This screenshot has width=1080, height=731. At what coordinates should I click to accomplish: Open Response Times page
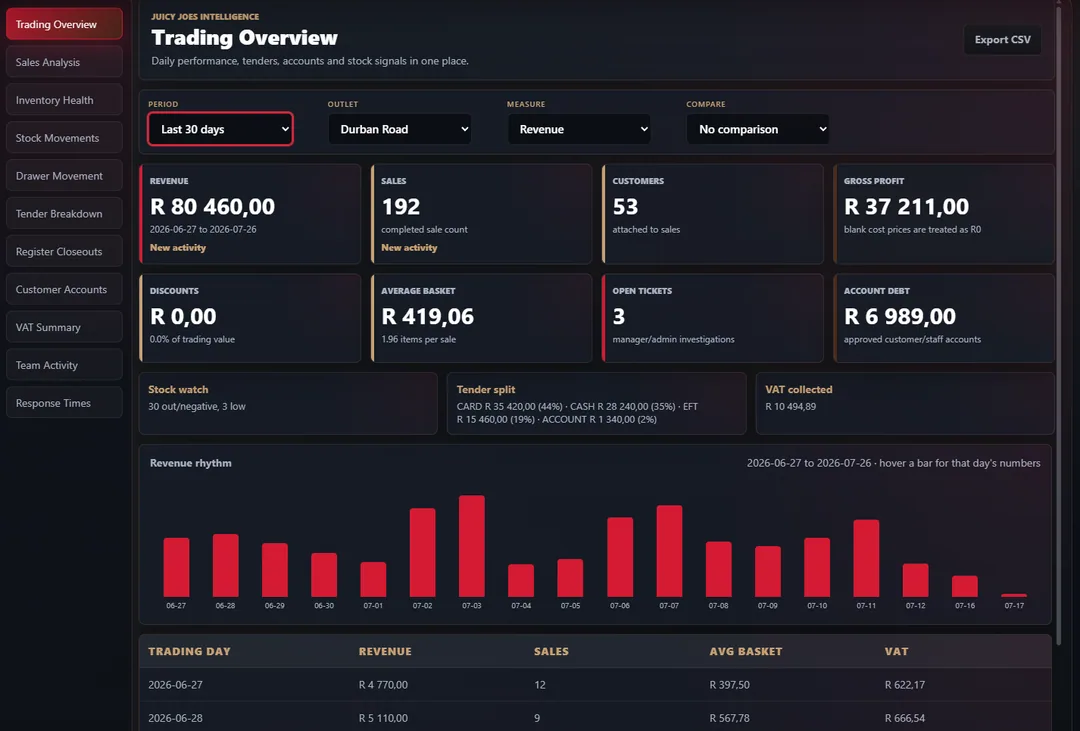click(x=64, y=403)
